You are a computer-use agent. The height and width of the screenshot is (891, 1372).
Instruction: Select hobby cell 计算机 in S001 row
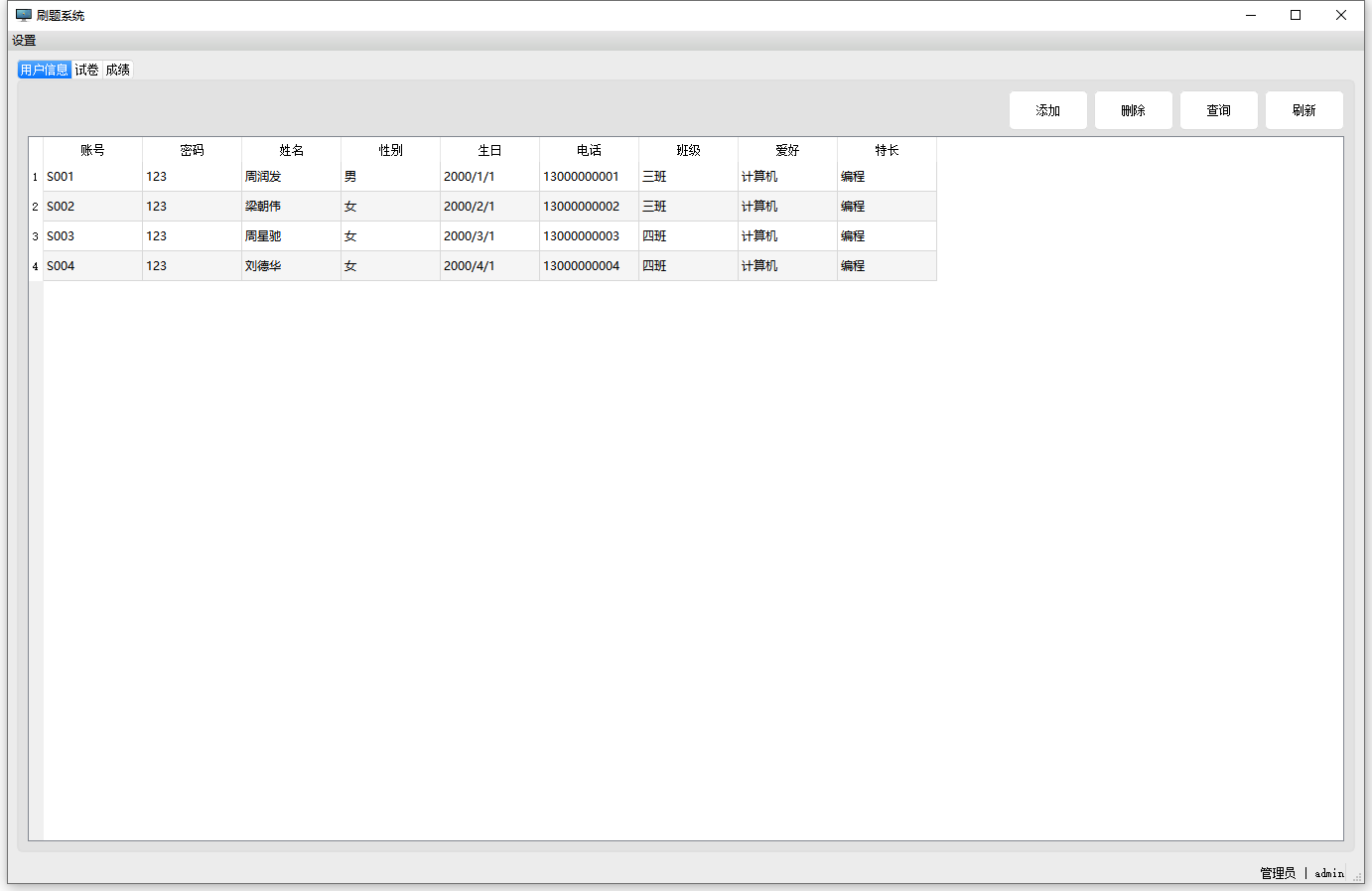(x=787, y=177)
